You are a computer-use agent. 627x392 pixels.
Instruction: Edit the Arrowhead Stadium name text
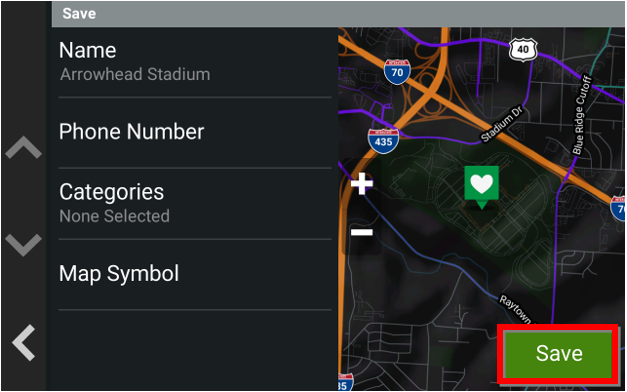(x=135, y=74)
